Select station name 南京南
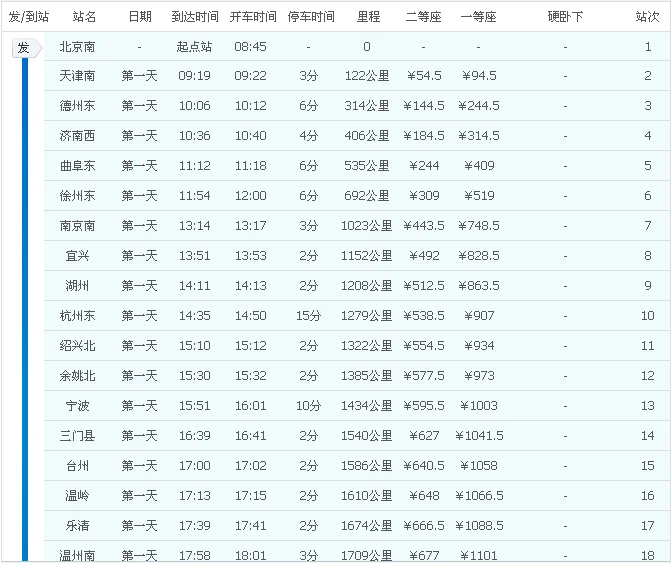 [77, 226]
